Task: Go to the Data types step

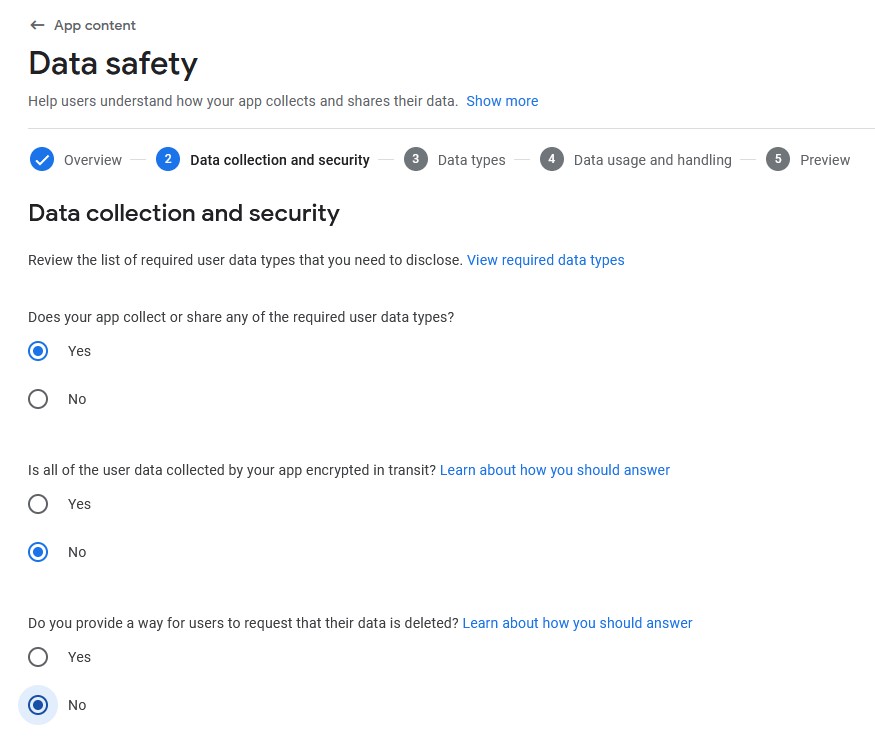Action: 471,160
